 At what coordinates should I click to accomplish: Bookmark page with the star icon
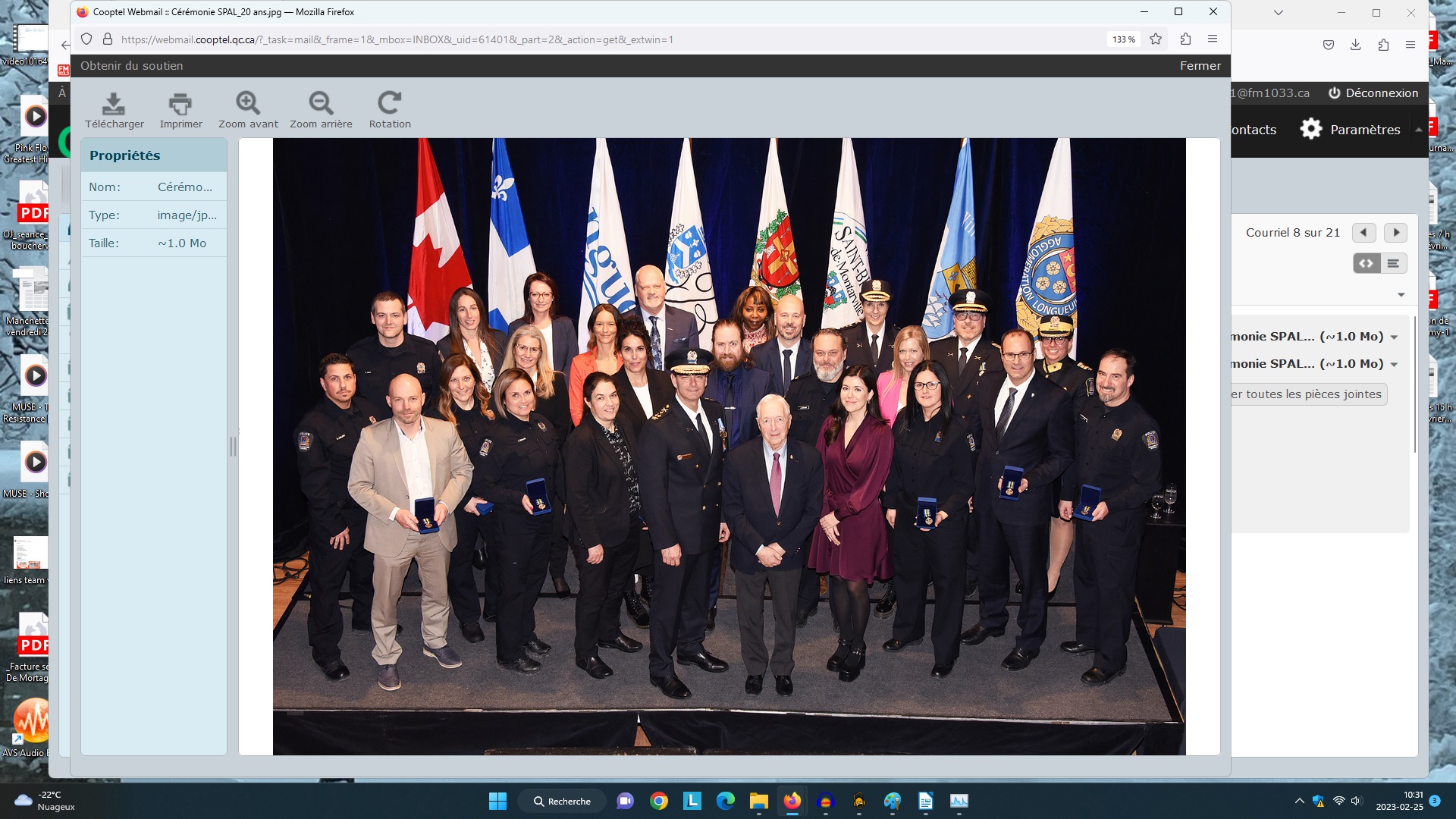click(x=1156, y=39)
